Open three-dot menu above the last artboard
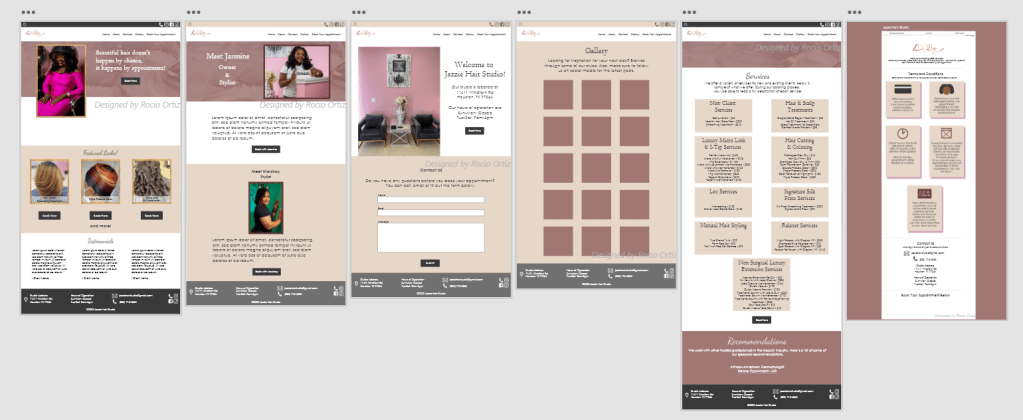1023x420 pixels. click(x=853, y=13)
